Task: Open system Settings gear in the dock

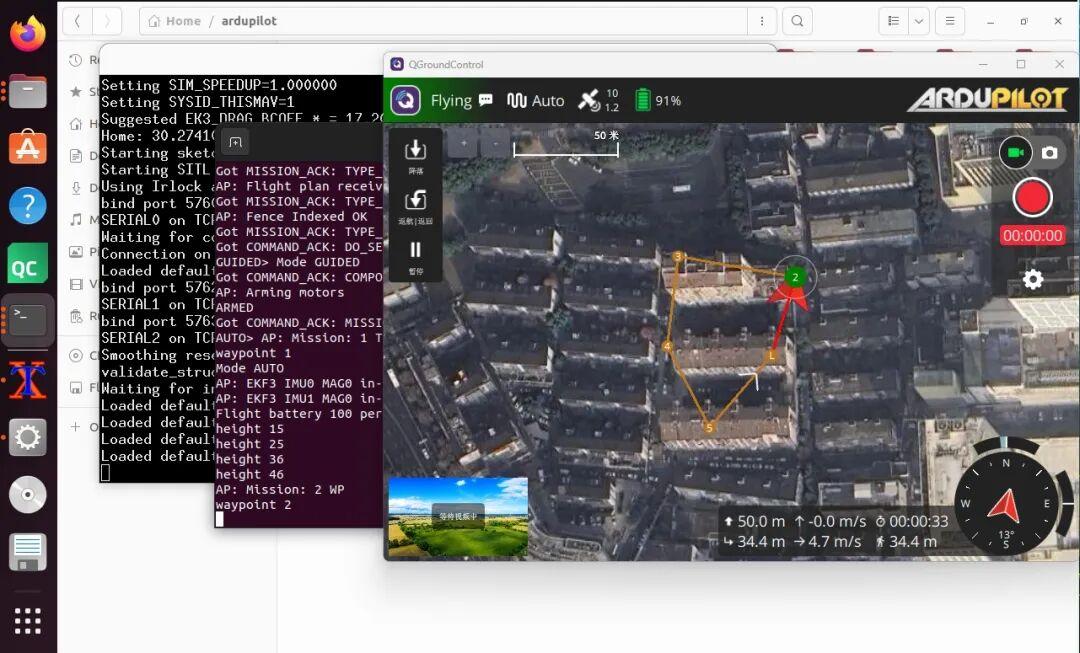Action: [x=28, y=437]
